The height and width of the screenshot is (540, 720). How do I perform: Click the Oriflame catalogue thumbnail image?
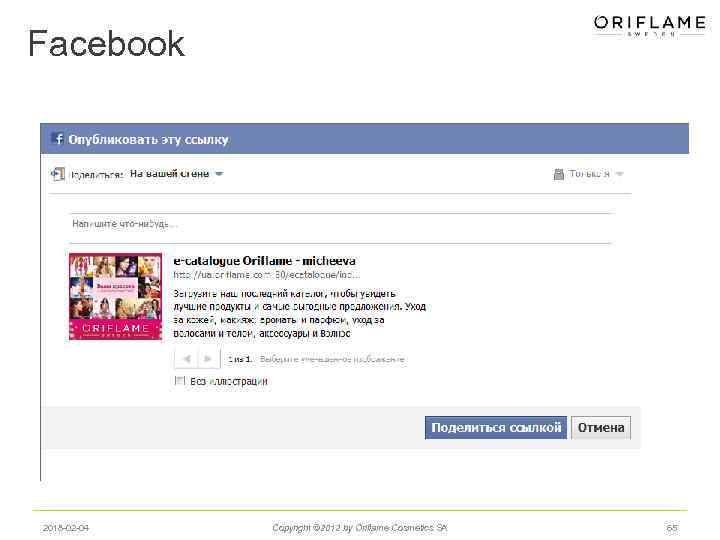coord(116,297)
